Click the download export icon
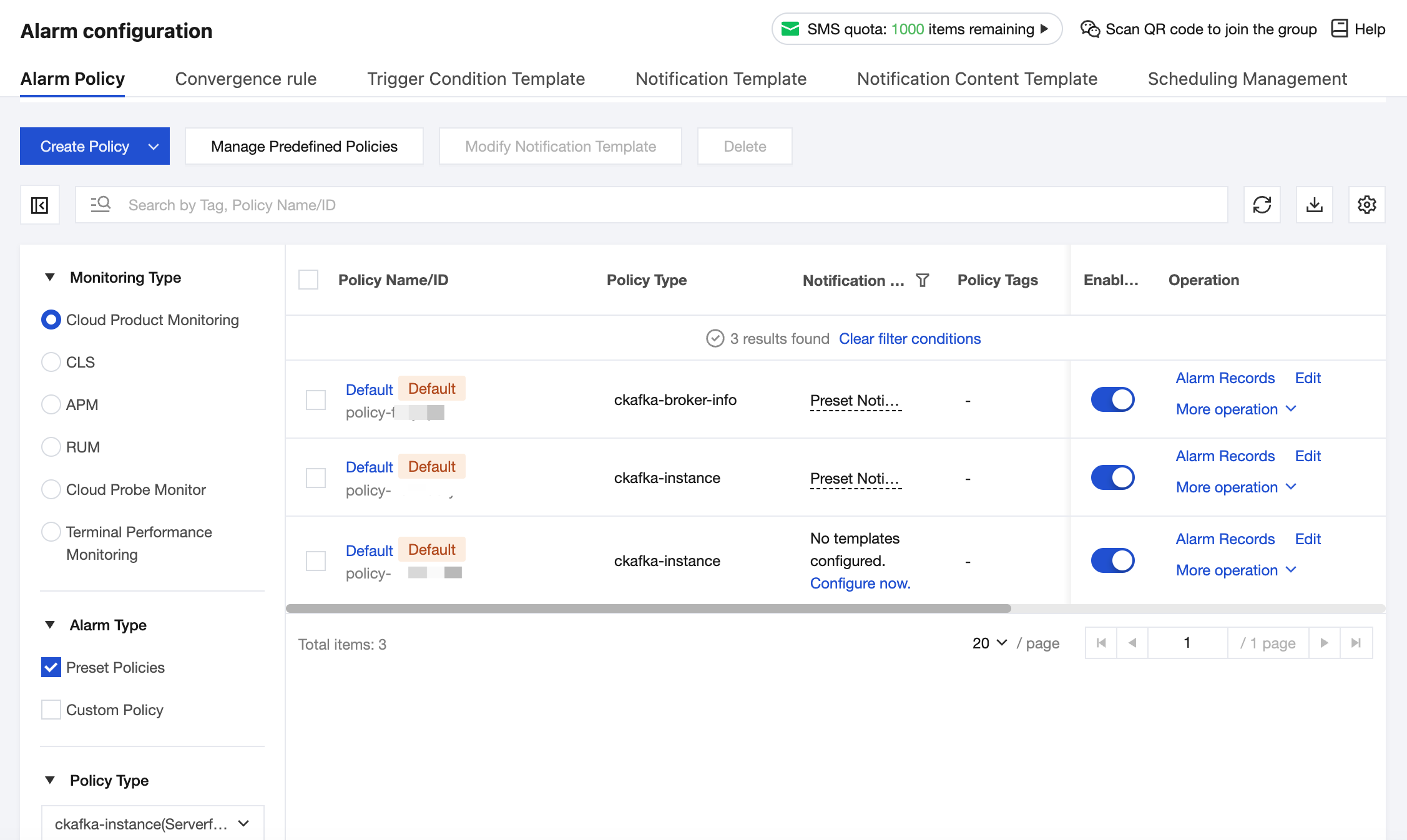This screenshot has width=1407, height=840. pos(1314,205)
